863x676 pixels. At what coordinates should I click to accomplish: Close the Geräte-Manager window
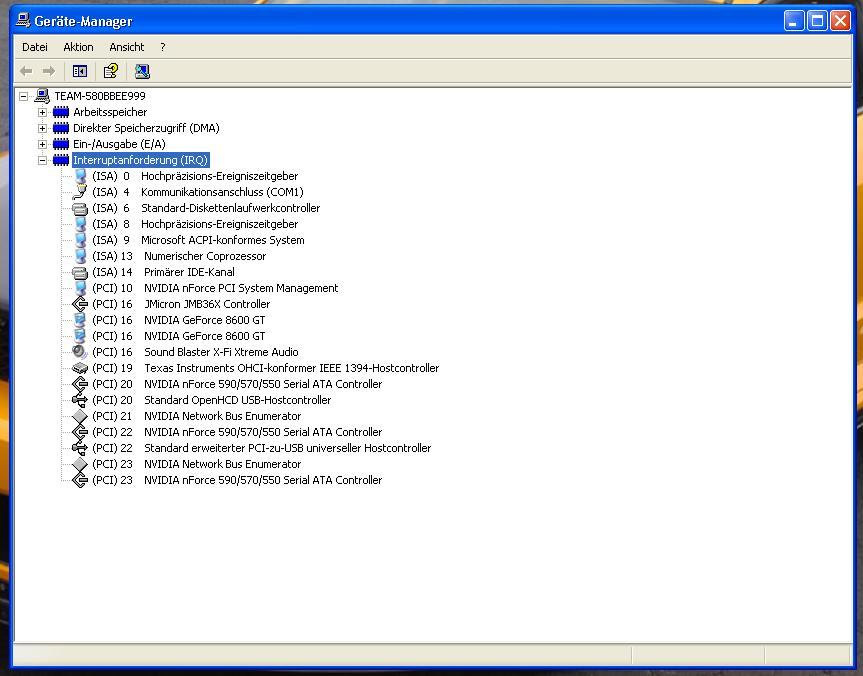tap(840, 21)
